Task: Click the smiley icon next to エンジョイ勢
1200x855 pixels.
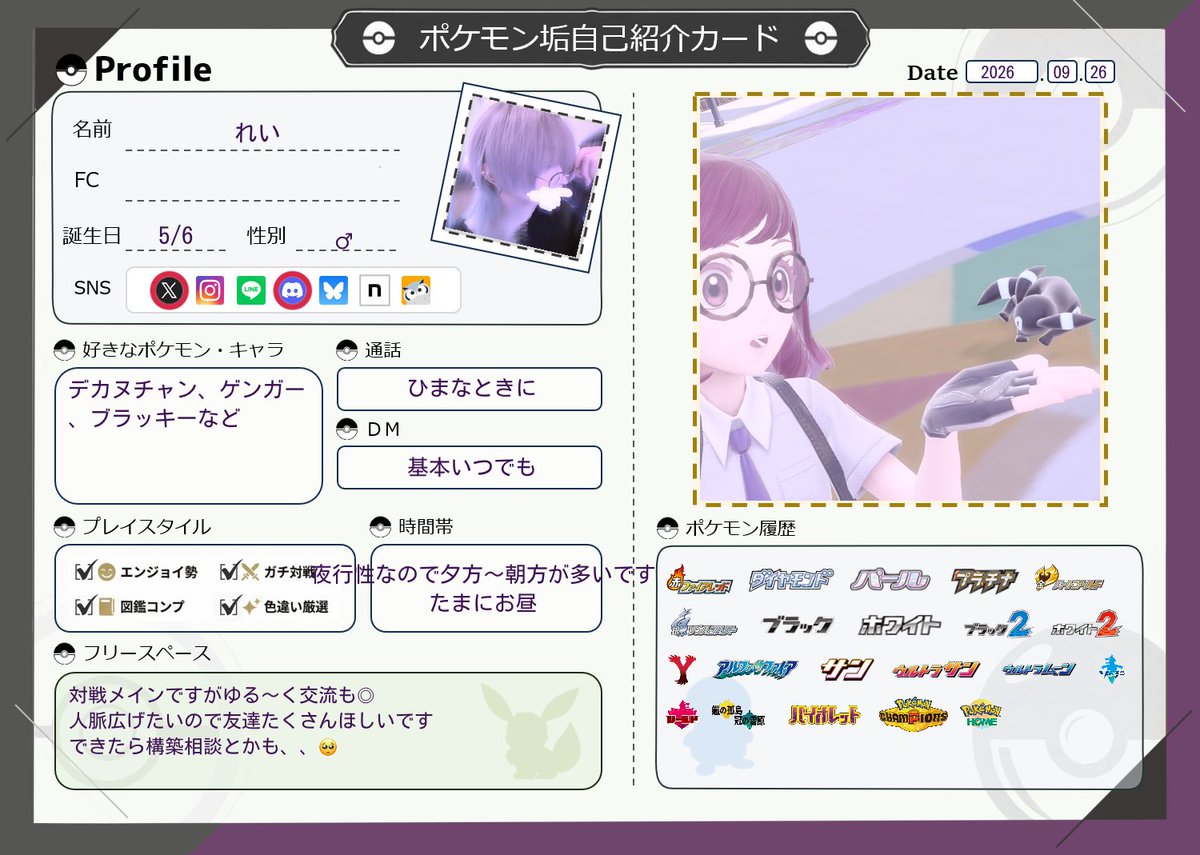Action: tap(107, 573)
